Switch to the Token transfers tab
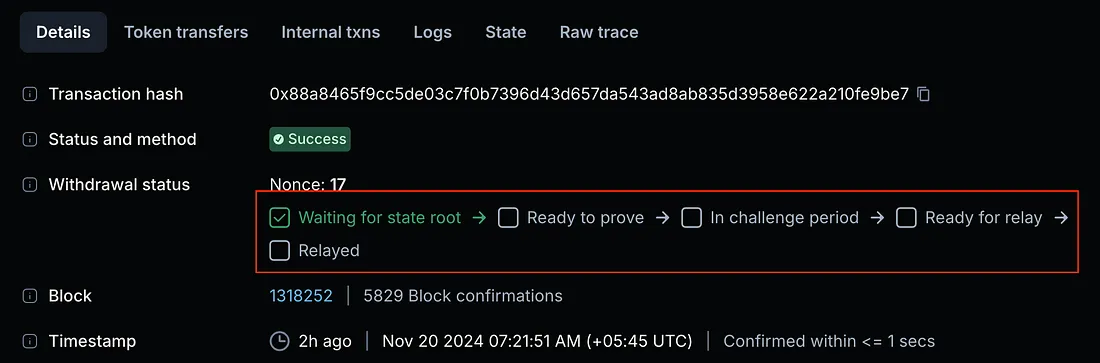The width and height of the screenshot is (1100, 363). [x=186, y=32]
